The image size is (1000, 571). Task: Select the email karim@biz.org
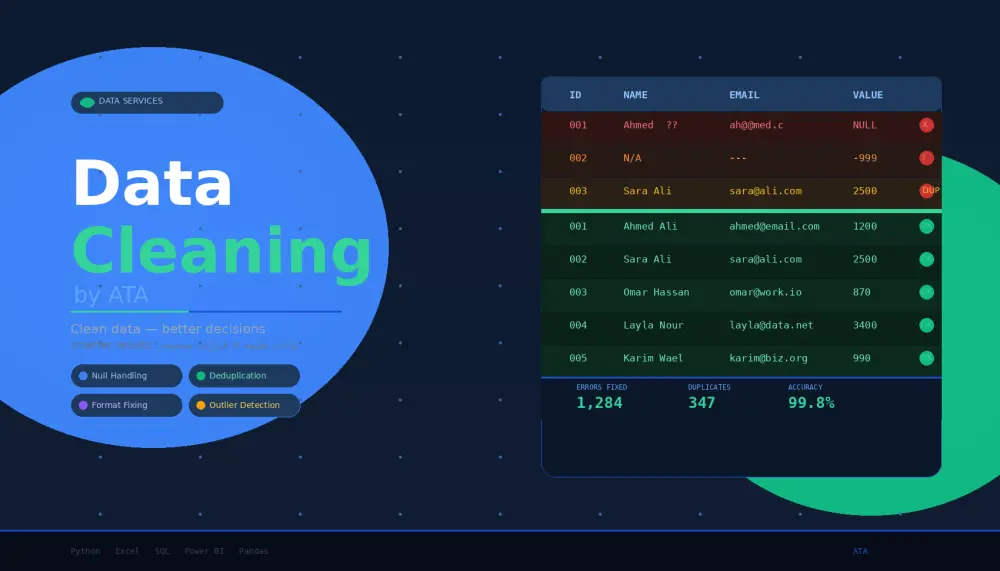click(768, 358)
